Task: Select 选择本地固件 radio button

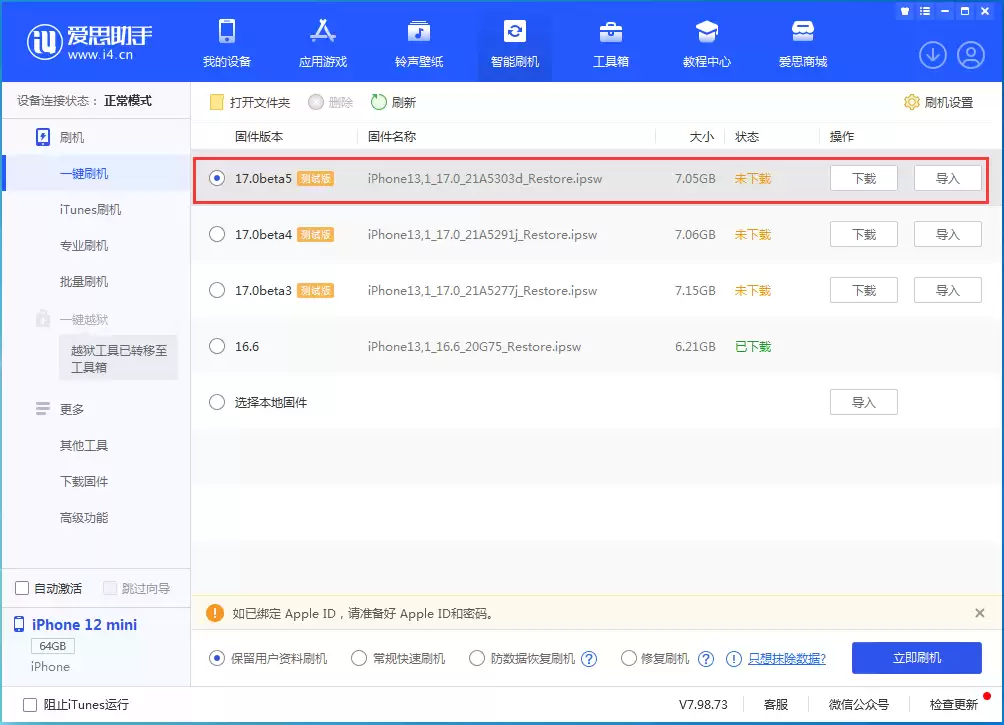Action: [217, 402]
